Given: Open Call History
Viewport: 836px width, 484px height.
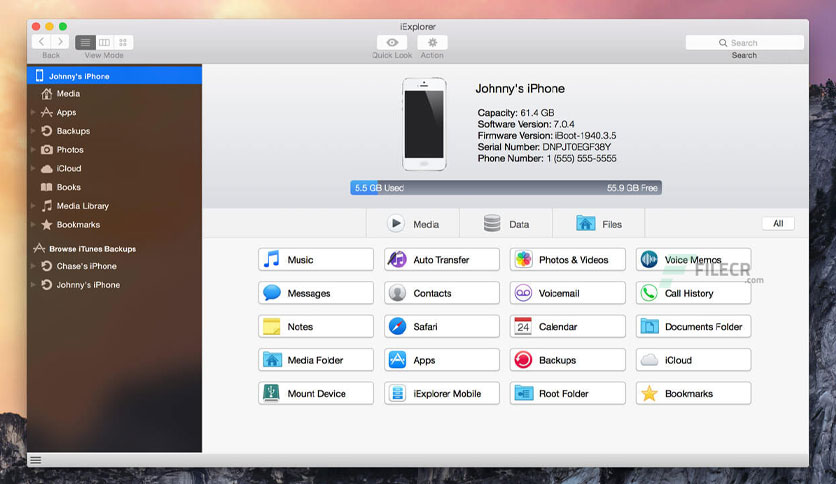Looking at the screenshot, I should pyautogui.click(x=693, y=293).
